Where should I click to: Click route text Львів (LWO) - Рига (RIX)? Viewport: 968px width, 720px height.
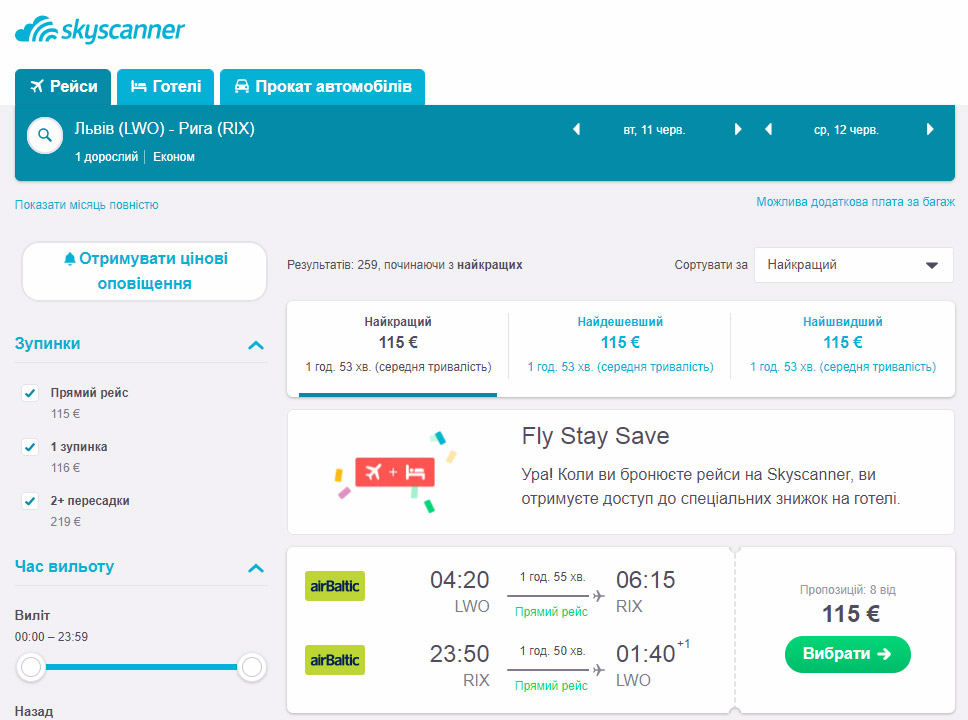tap(164, 128)
